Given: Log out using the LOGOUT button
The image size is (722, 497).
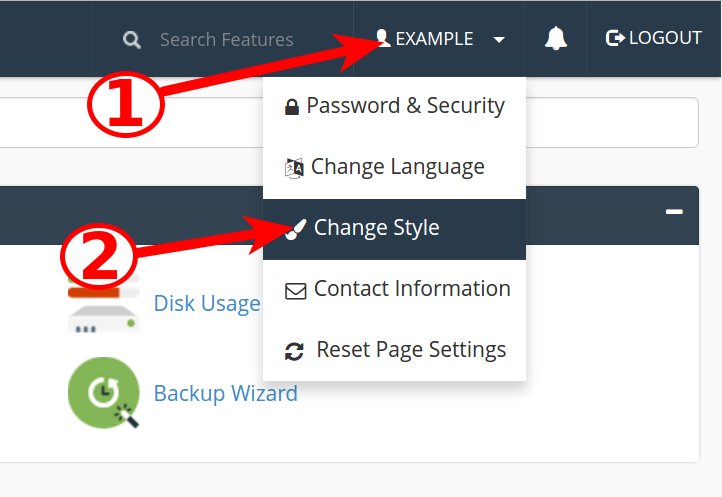Looking at the screenshot, I should [654, 38].
